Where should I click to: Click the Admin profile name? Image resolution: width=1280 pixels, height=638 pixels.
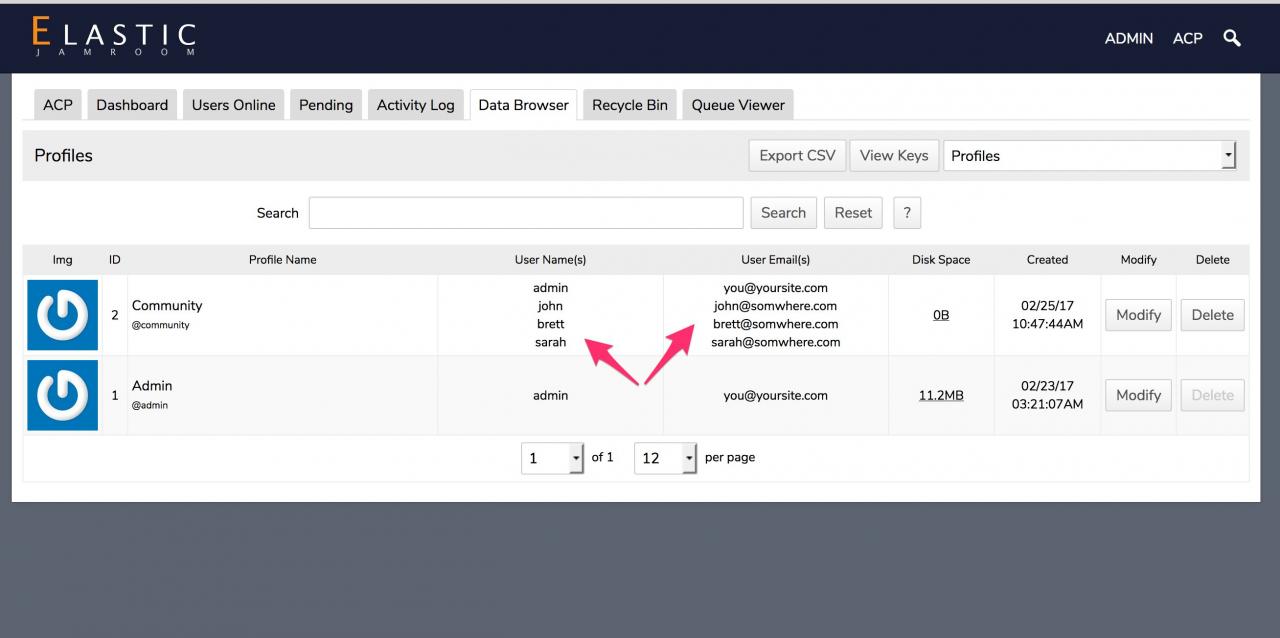(x=152, y=385)
